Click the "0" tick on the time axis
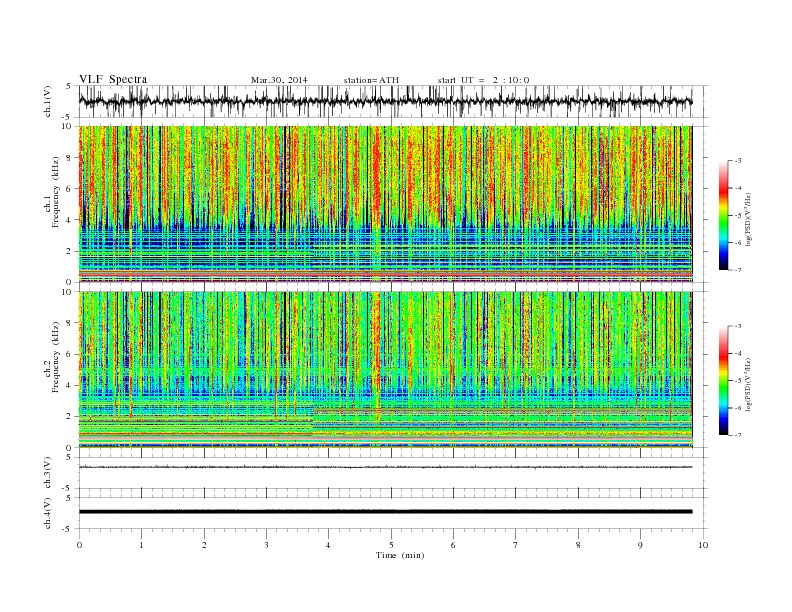The height and width of the screenshot is (612, 792). point(79,545)
